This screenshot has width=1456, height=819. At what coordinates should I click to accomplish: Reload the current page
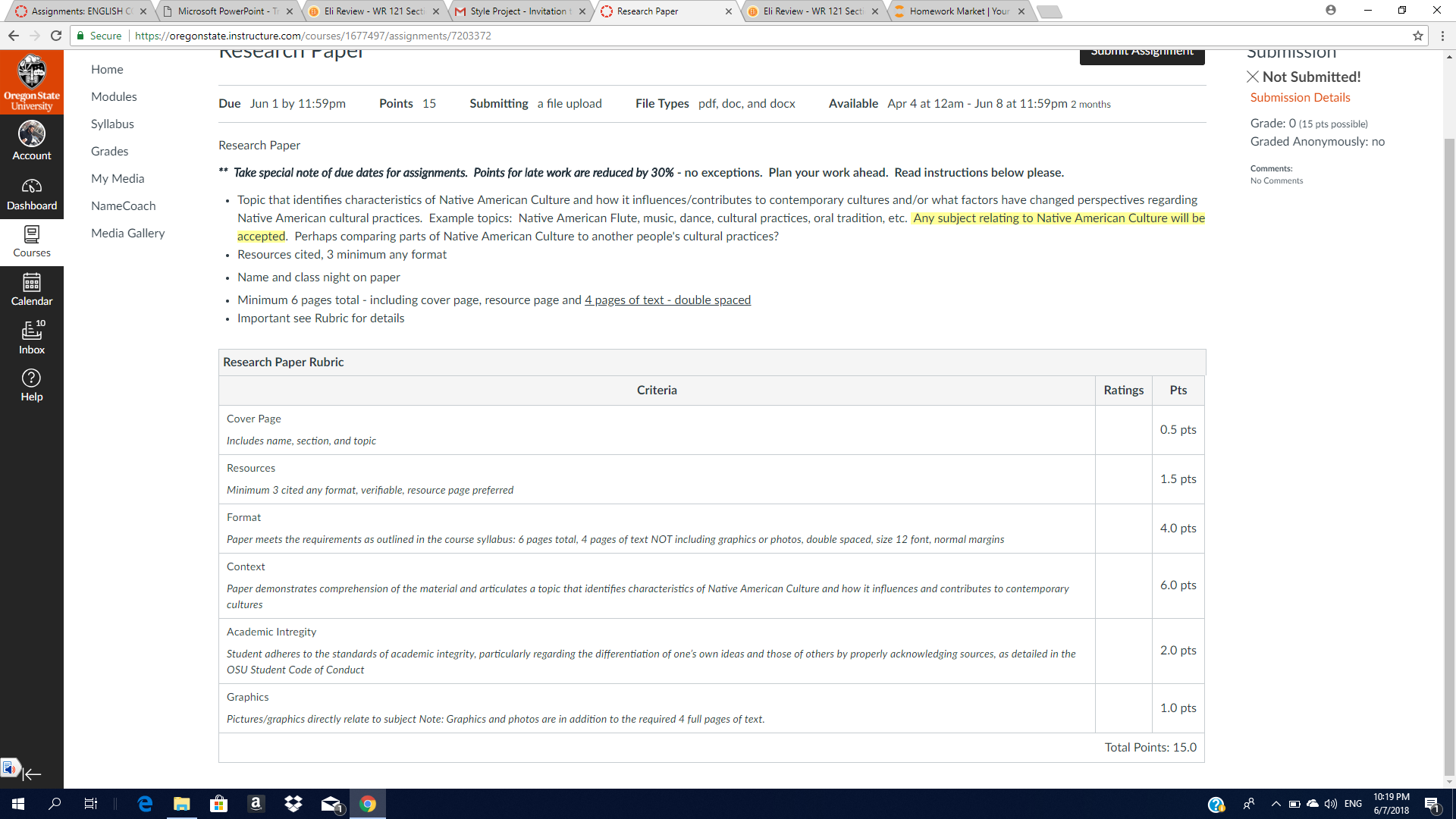[56, 36]
